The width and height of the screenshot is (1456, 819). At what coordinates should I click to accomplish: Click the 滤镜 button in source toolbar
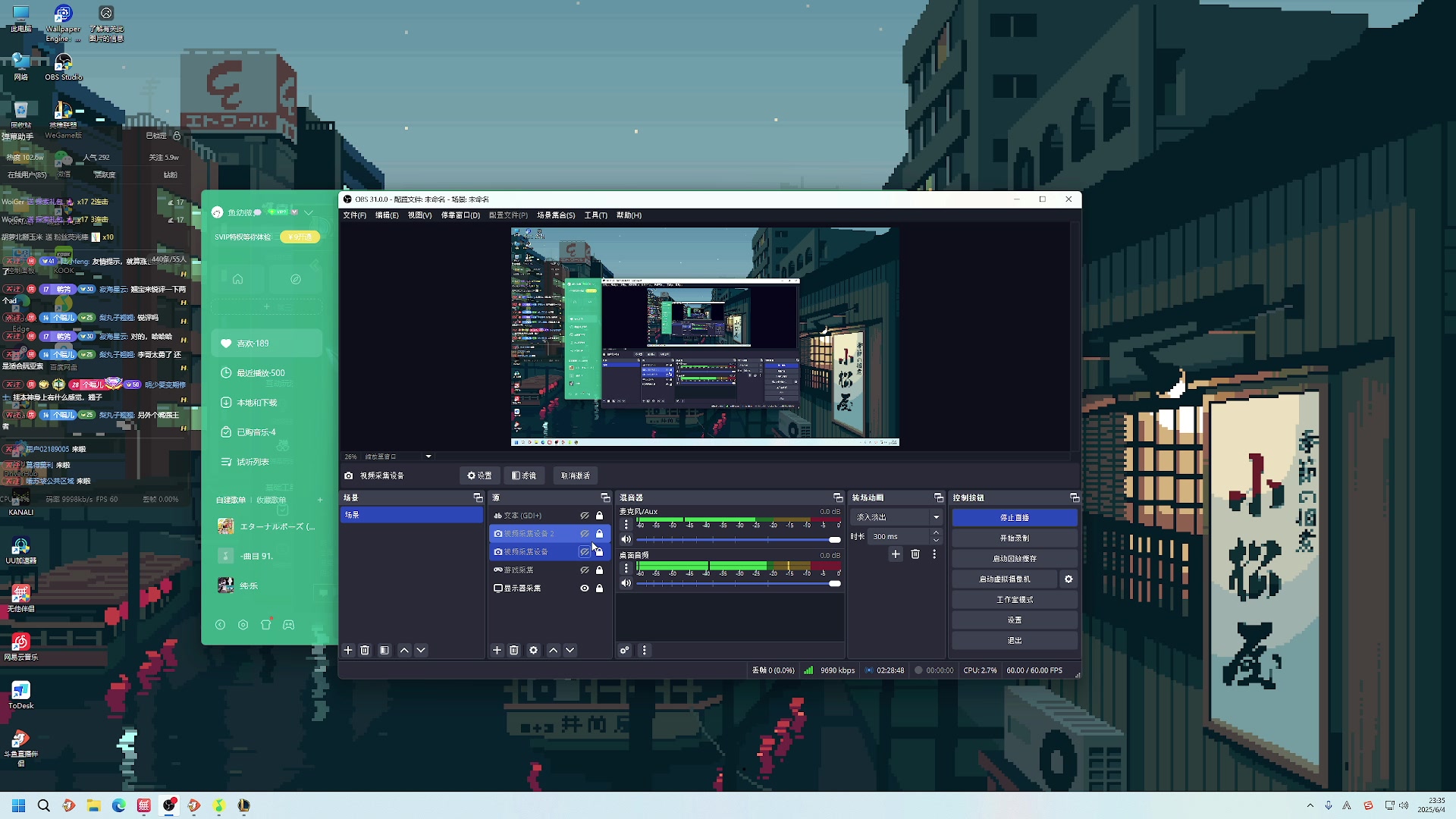(x=524, y=475)
